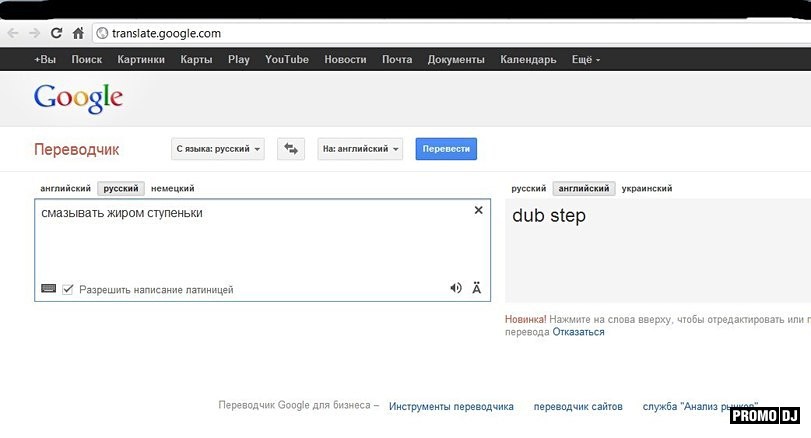Screen dimensions: 811x438
Task: Open служба Анализ рынков link
Action: 700,406
